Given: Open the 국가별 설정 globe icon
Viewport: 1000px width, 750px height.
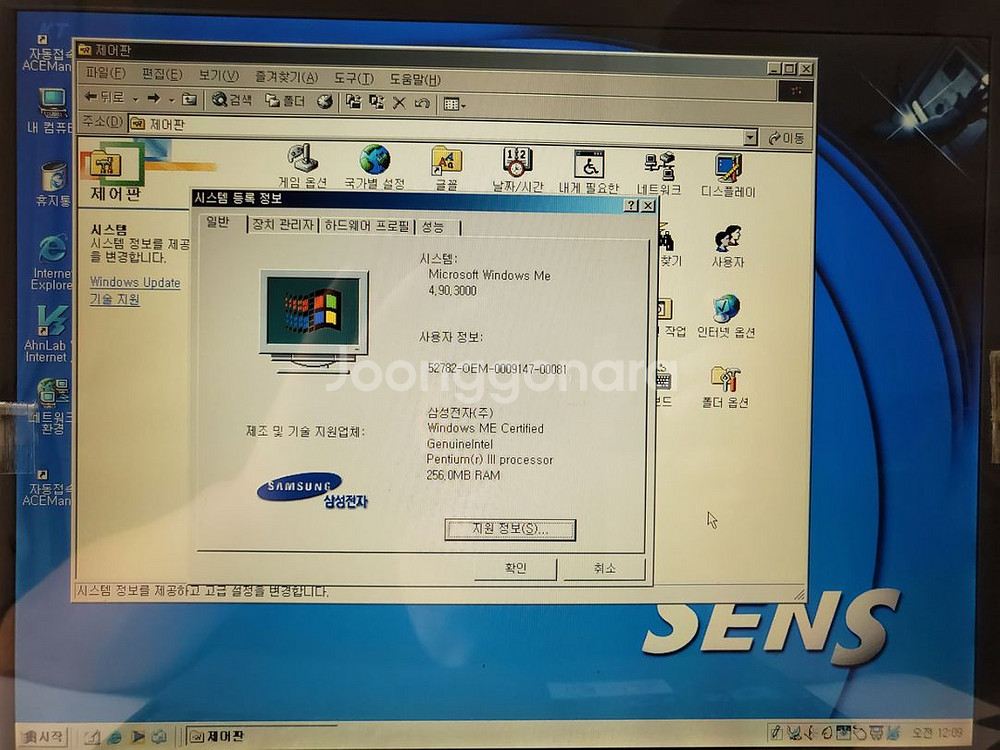Looking at the screenshot, I should point(375,160).
